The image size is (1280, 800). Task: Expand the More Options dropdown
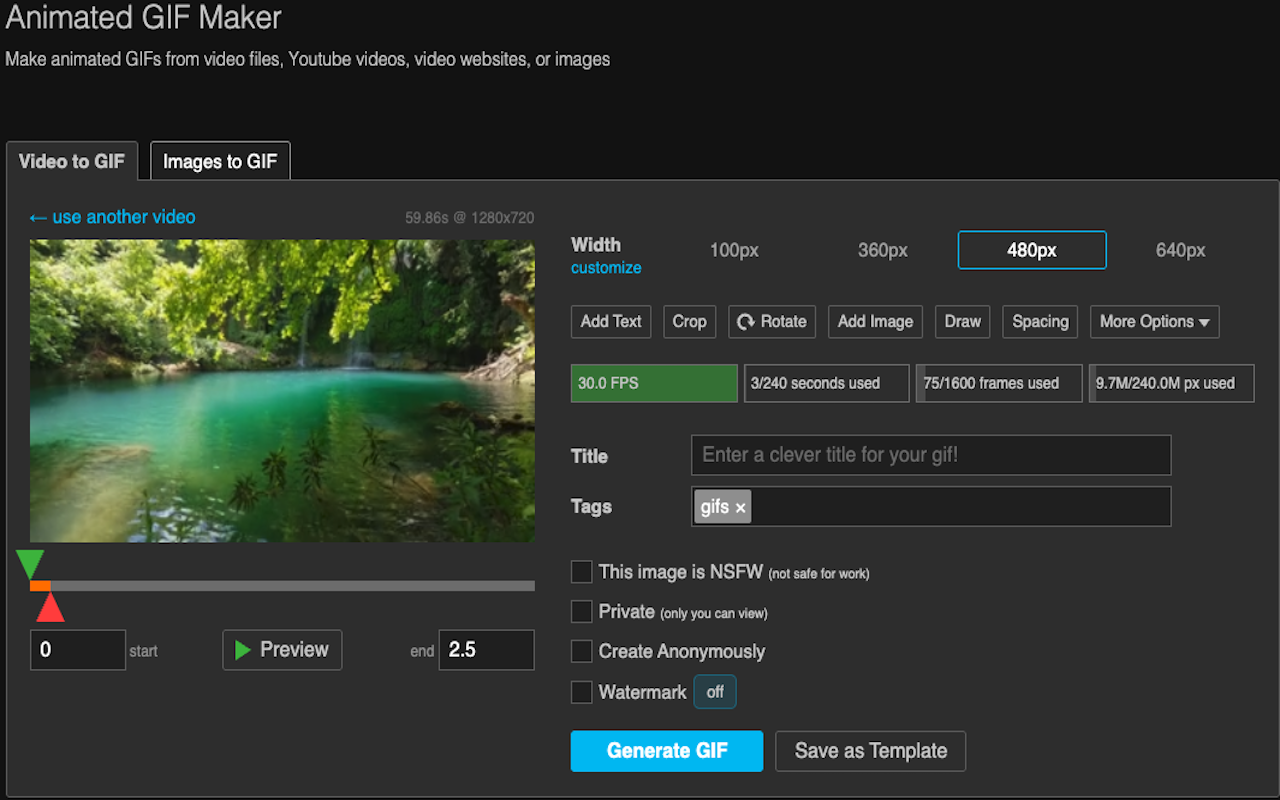tap(1155, 322)
